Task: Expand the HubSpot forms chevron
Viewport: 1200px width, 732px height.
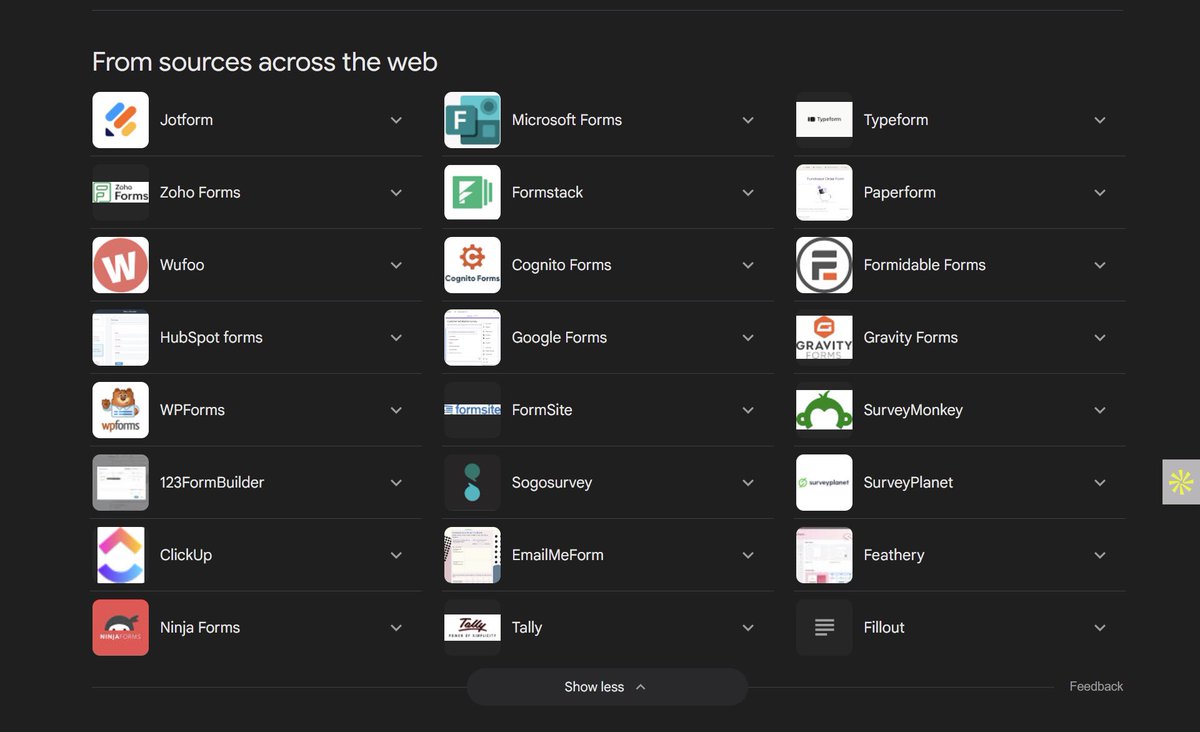Action: [x=396, y=337]
